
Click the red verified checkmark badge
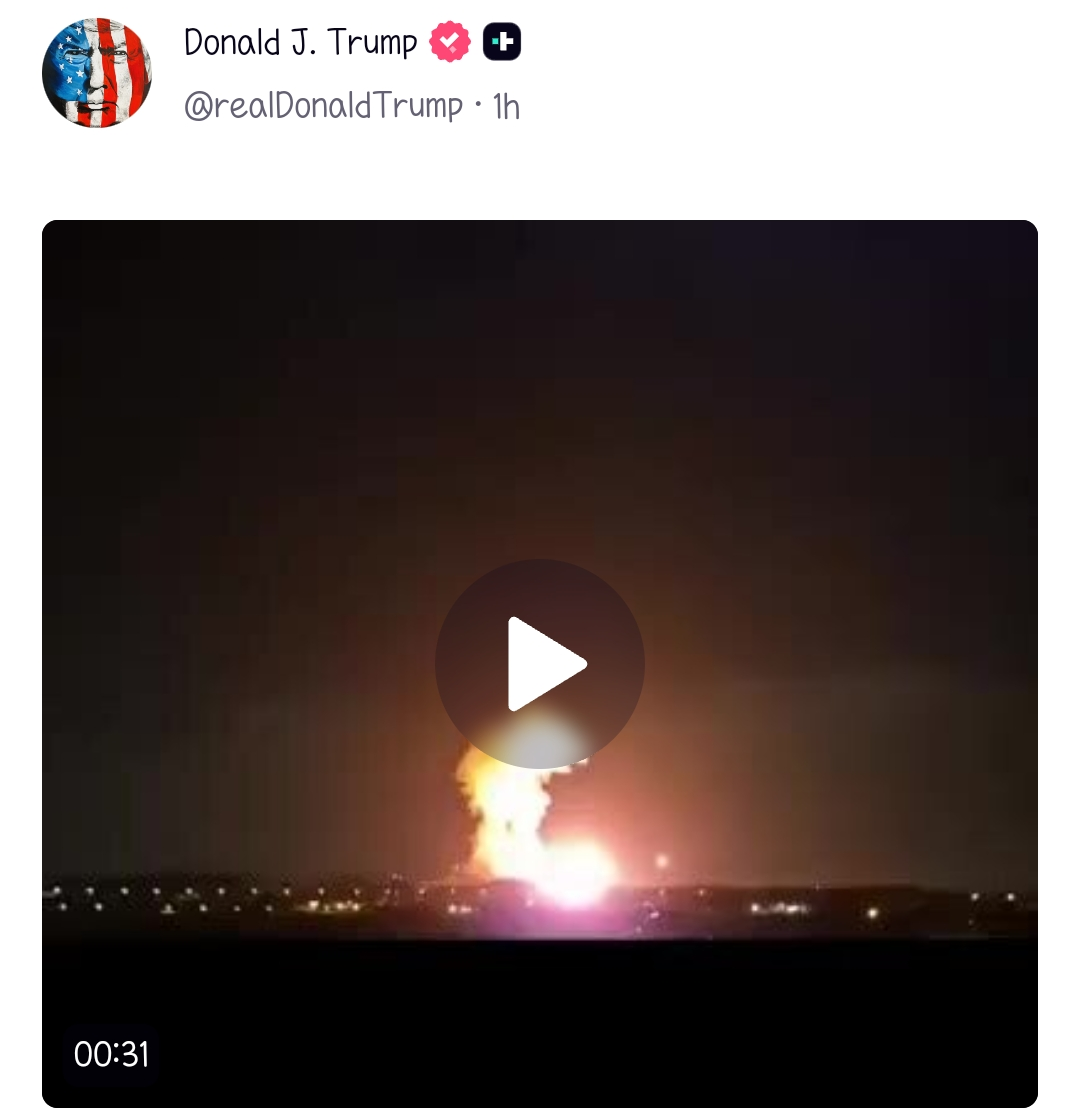click(450, 42)
